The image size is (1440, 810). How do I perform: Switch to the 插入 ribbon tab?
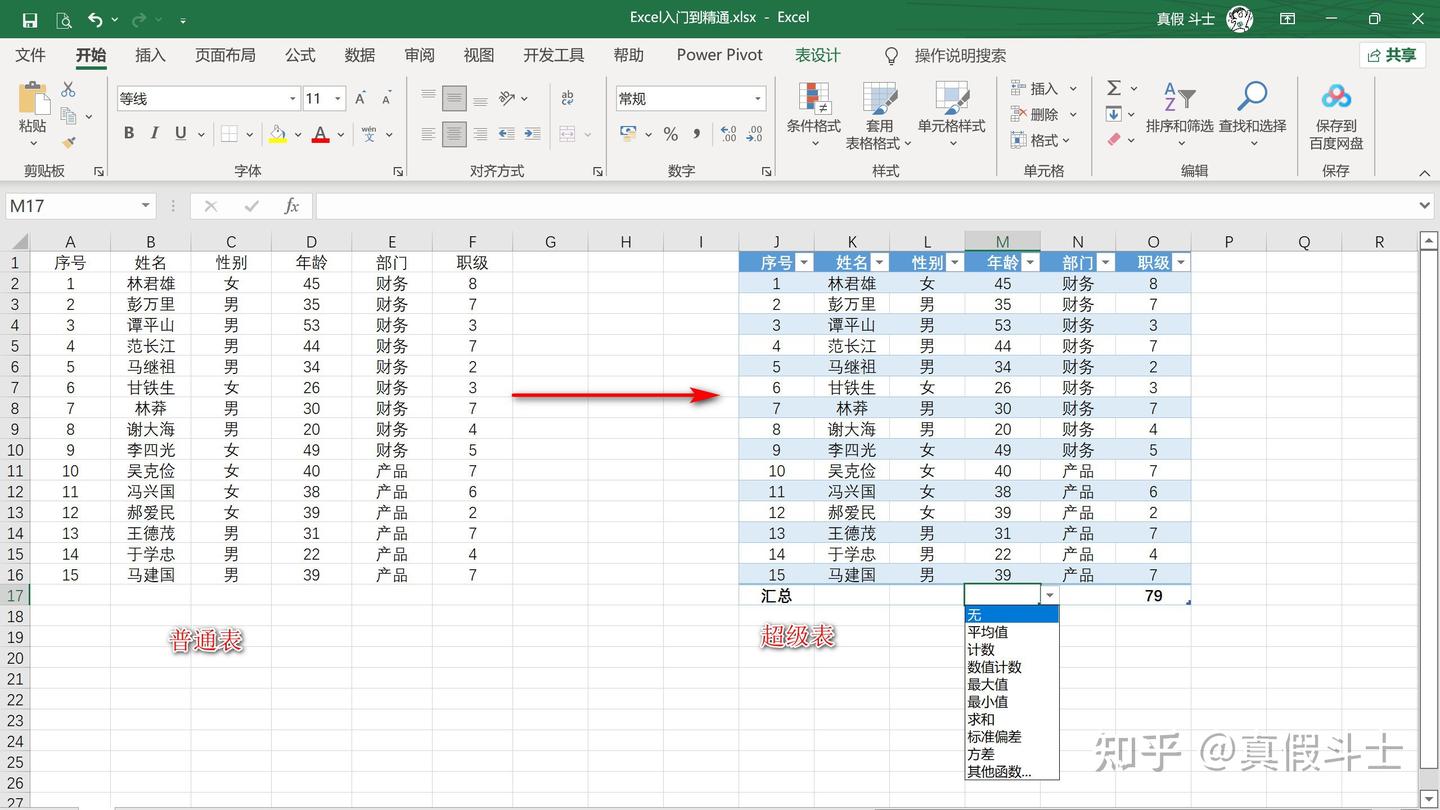(150, 55)
